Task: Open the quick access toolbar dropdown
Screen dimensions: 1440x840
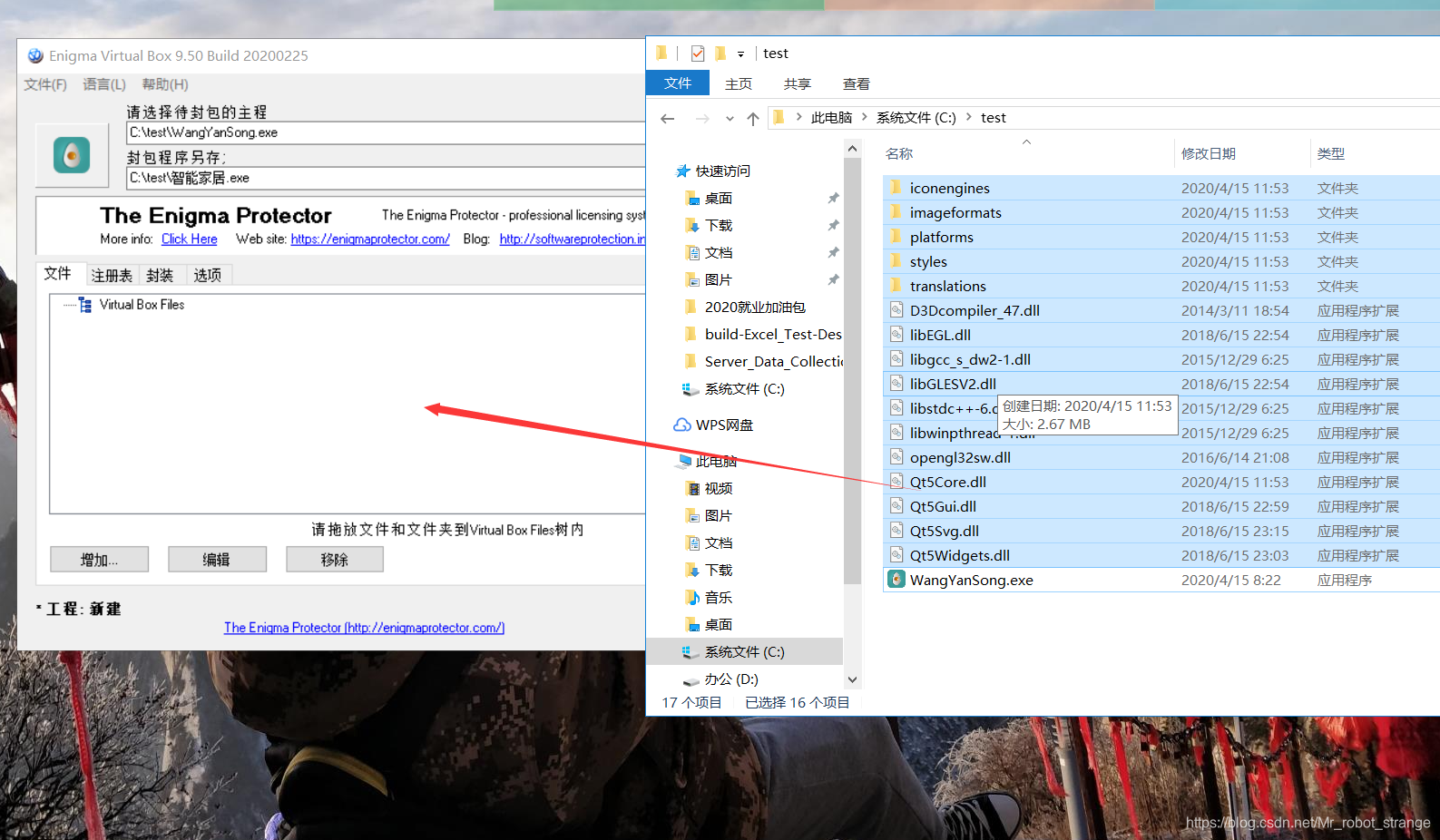Action: (740, 54)
